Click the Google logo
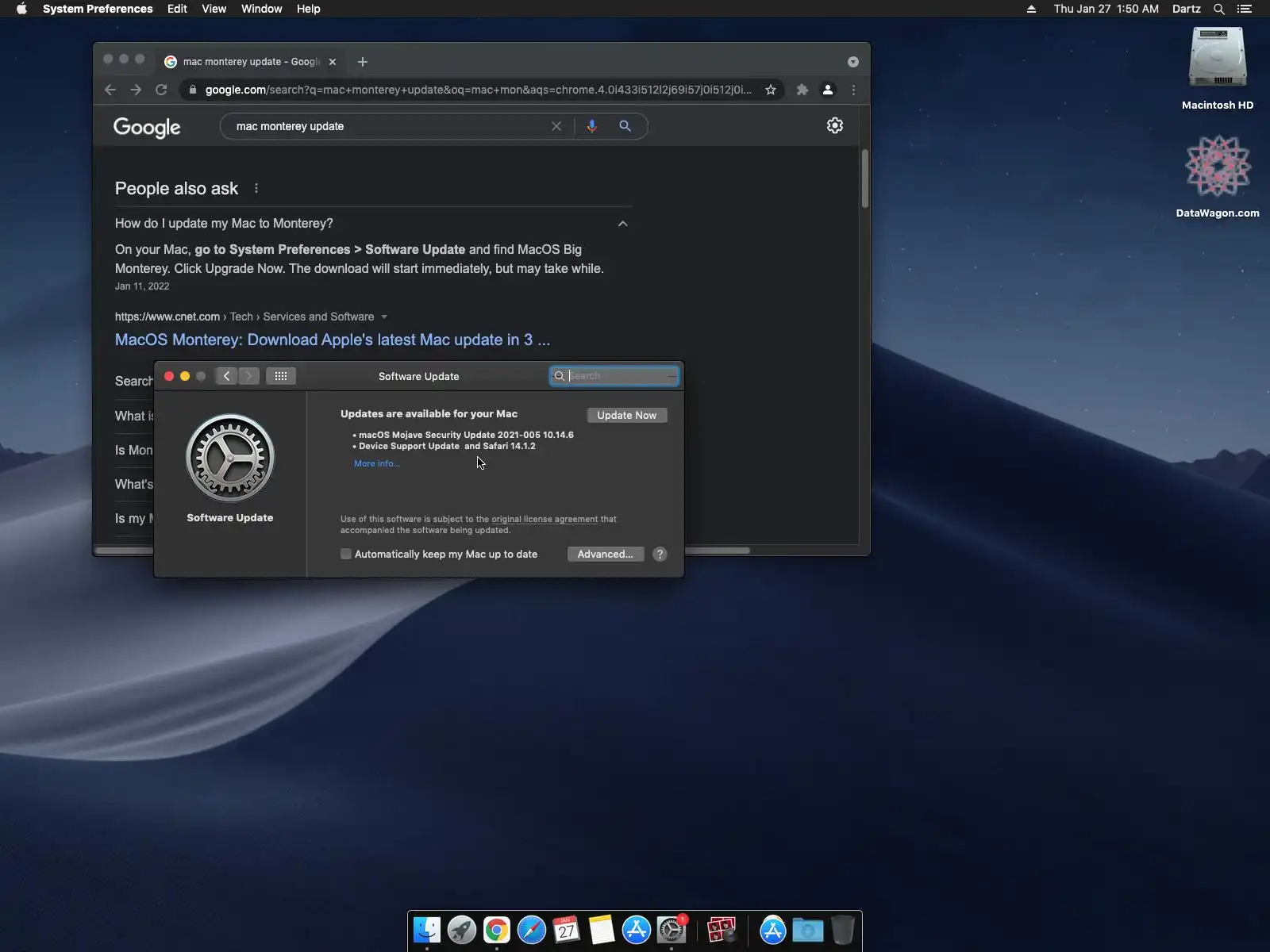Viewport: 1270px width, 952px height. (x=147, y=127)
